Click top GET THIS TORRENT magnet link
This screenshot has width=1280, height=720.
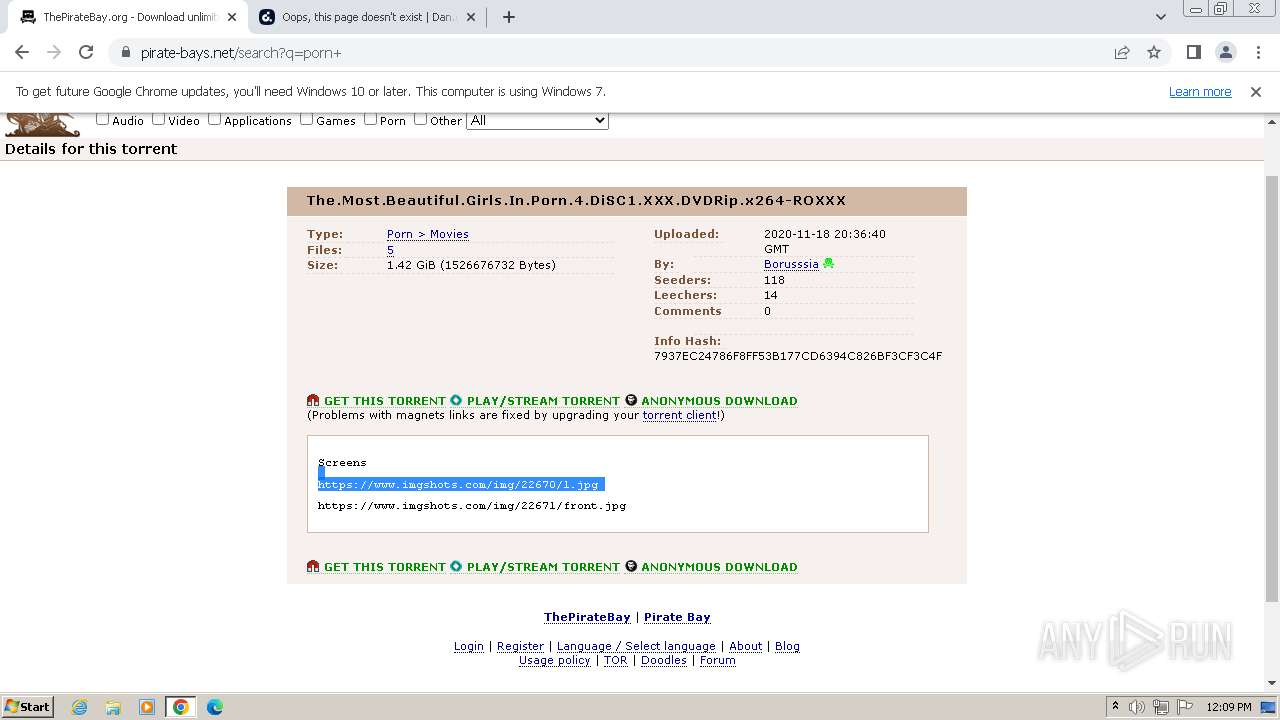(x=385, y=401)
